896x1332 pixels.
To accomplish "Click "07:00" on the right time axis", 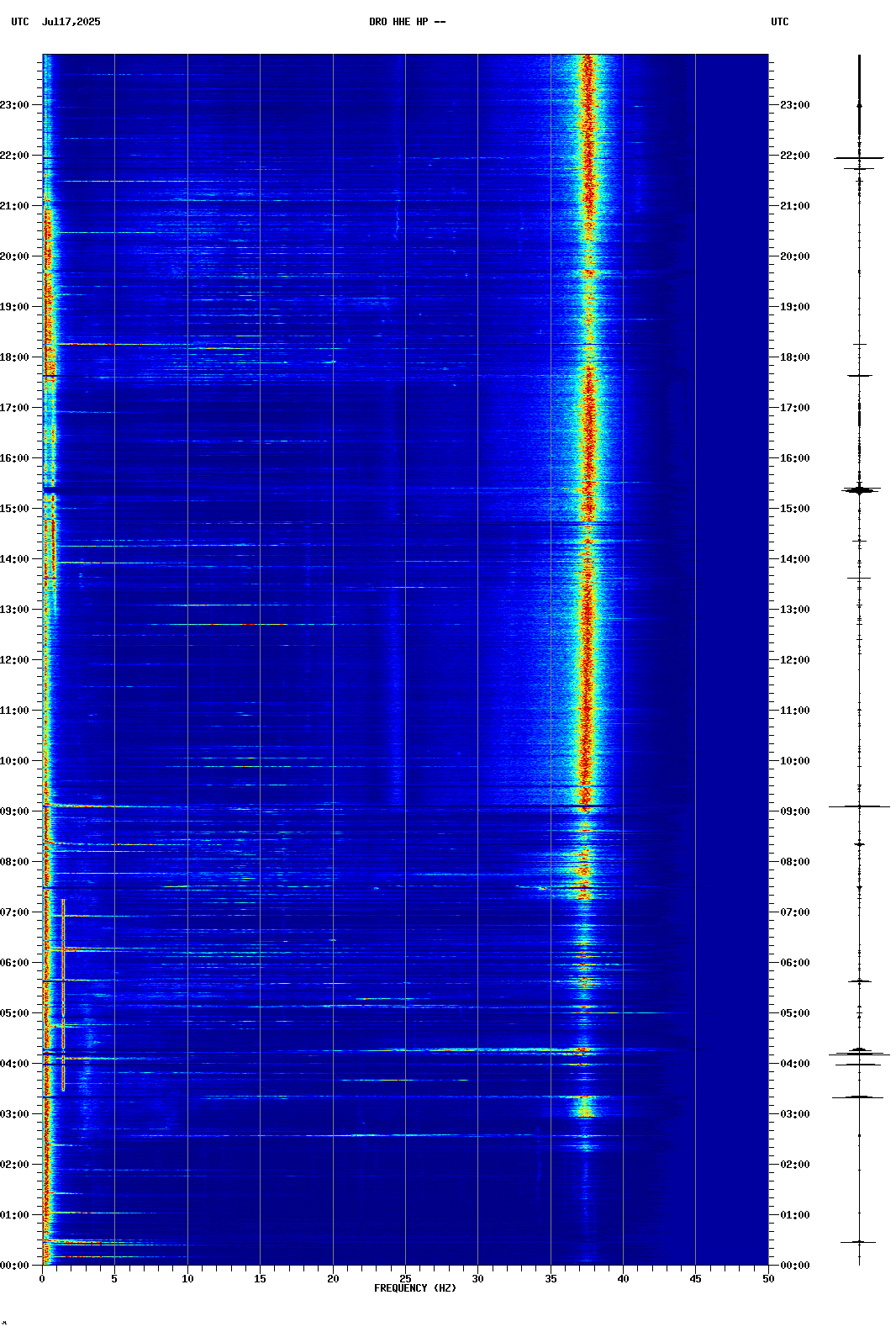I will point(795,912).
